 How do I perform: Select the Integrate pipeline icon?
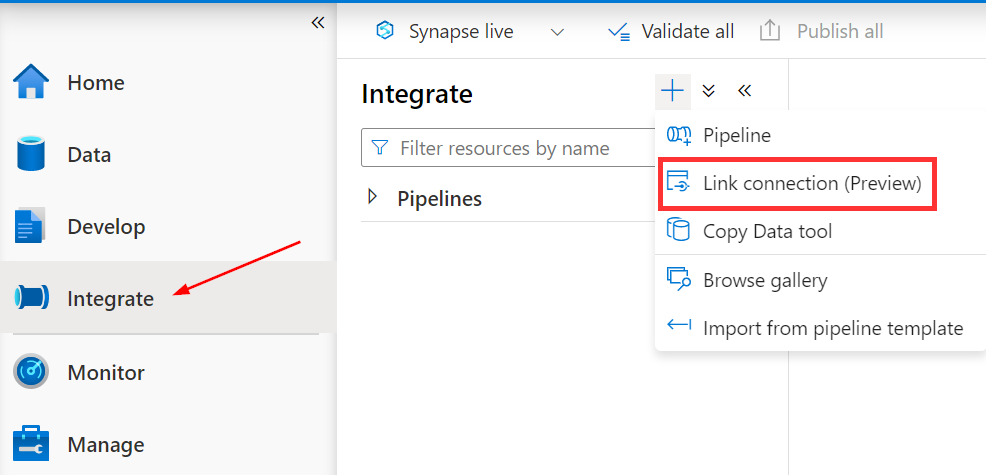(x=31, y=298)
